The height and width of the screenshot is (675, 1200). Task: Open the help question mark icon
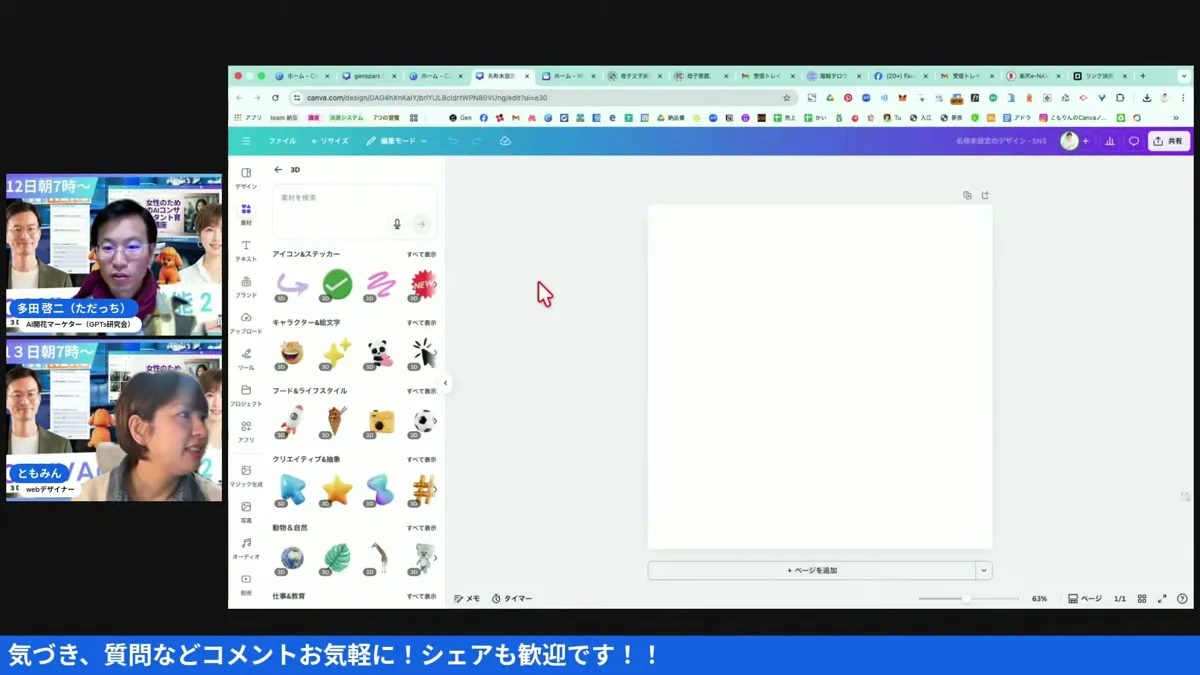[x=1182, y=598]
